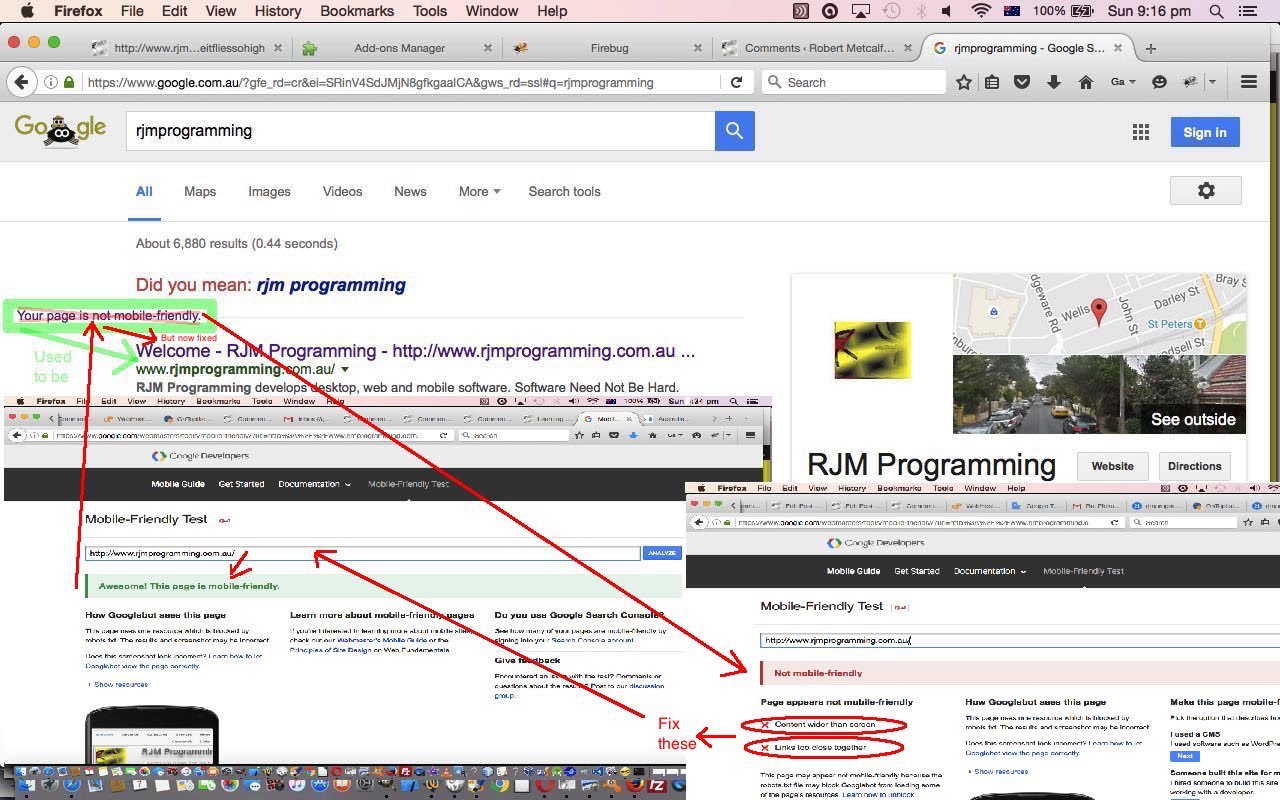1280x800 pixels.
Task: Click See outside street view
Action: 1193,419
